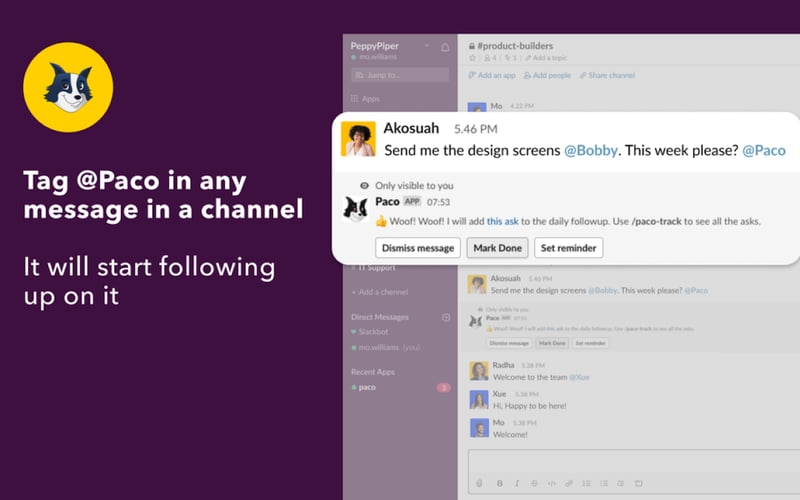
Task: Open Slackbot direct message
Action: (370, 332)
